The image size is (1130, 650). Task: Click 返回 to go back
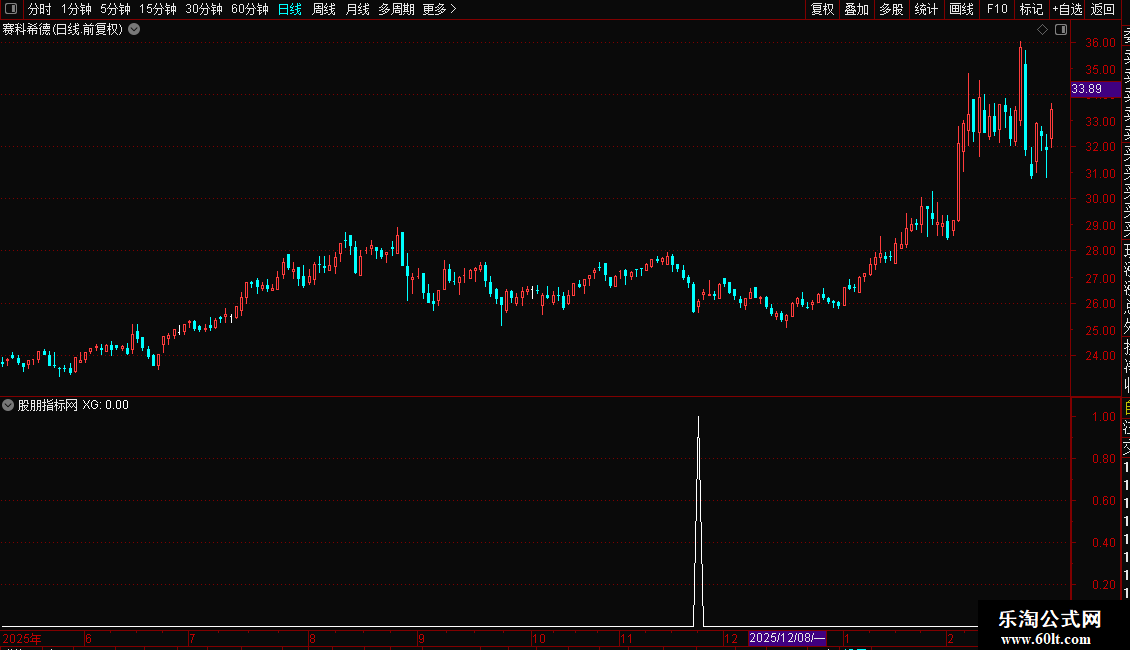click(x=1103, y=9)
